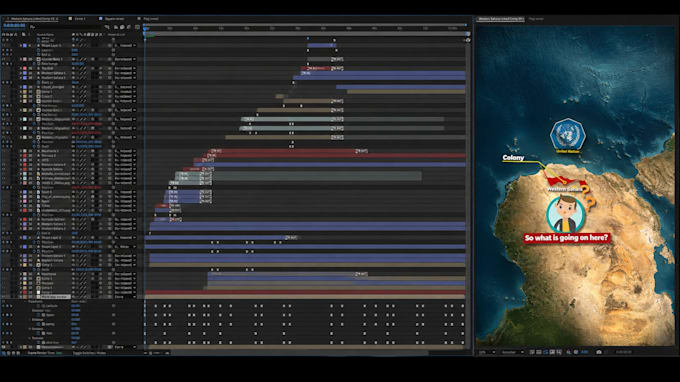Viewport: 680px width, 382px height.
Task: Toggle the Graph Editor button in timeline header
Action: 137,27
